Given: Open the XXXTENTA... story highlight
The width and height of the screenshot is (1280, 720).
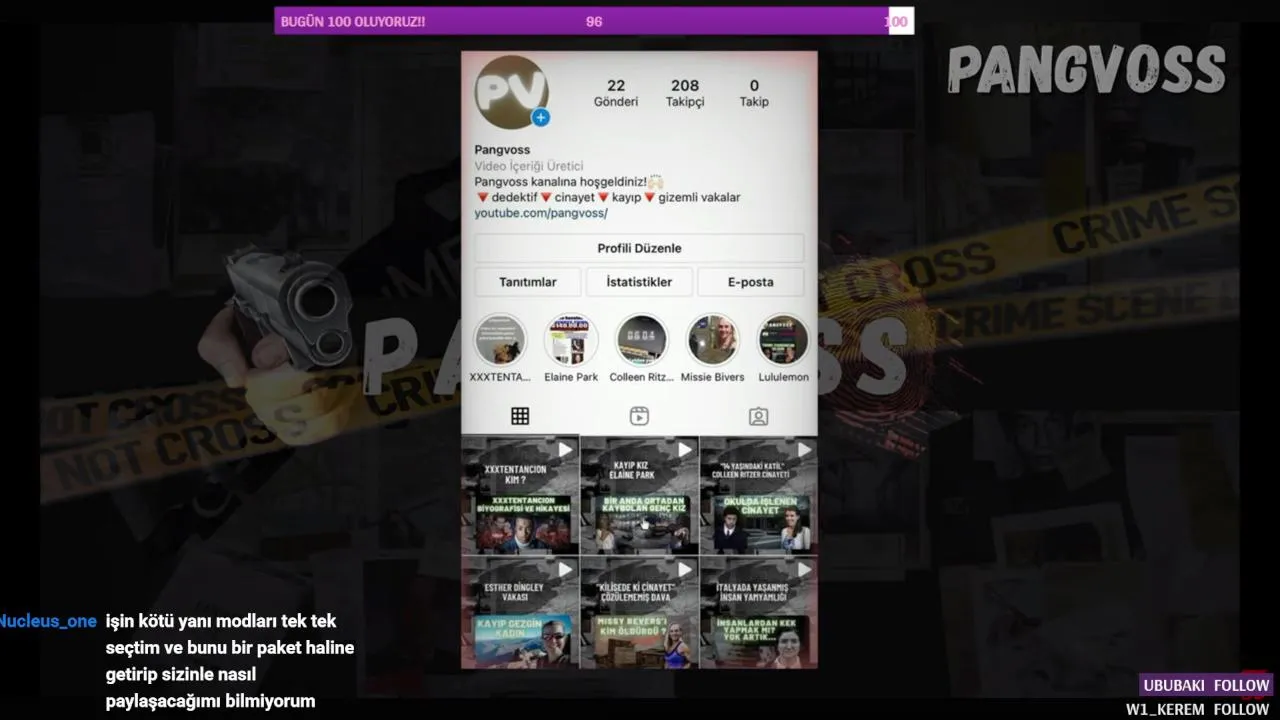Looking at the screenshot, I should pyautogui.click(x=500, y=348).
